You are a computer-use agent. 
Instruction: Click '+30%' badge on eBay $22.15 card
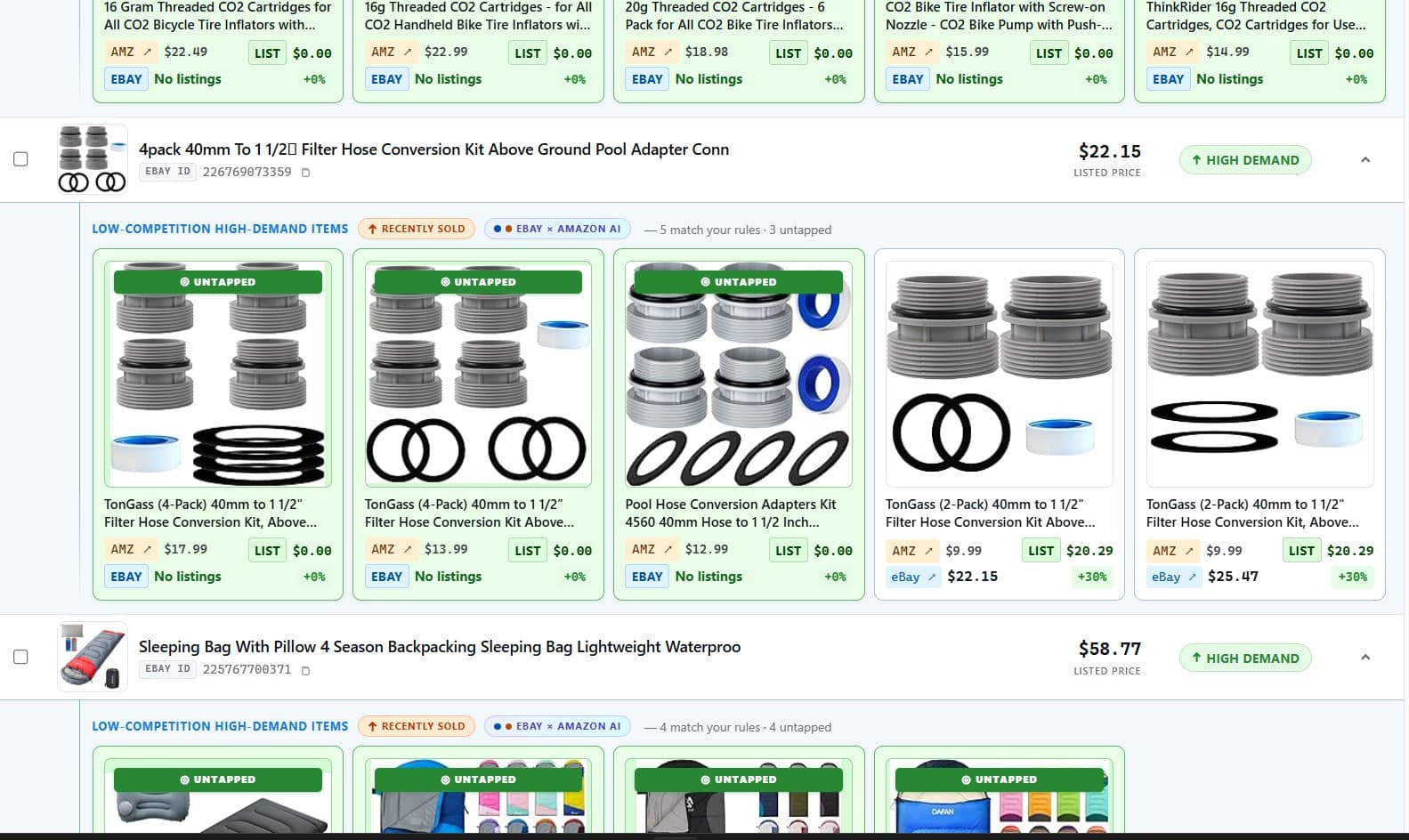(1092, 577)
